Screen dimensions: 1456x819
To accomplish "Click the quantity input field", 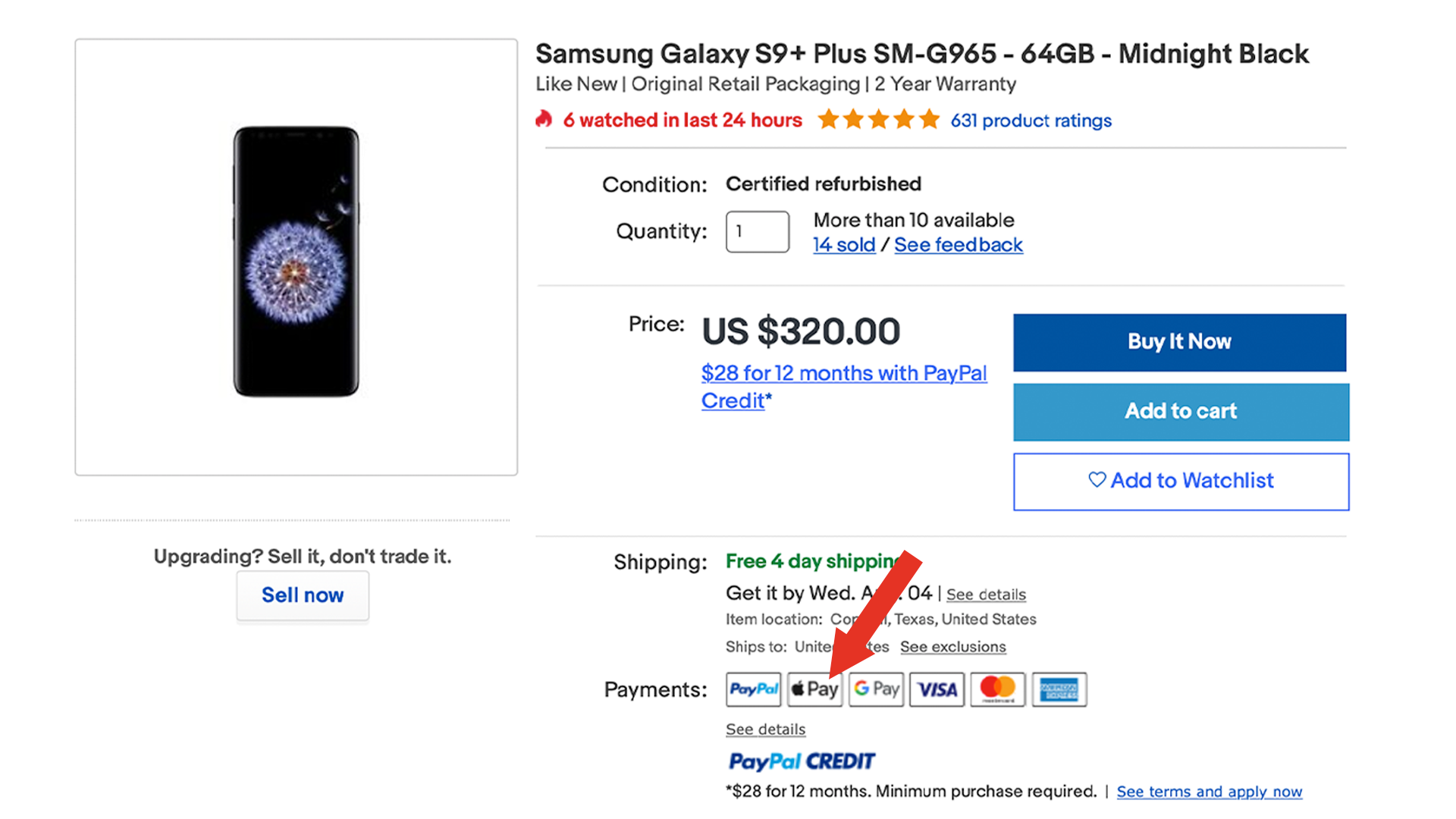I will click(755, 231).
